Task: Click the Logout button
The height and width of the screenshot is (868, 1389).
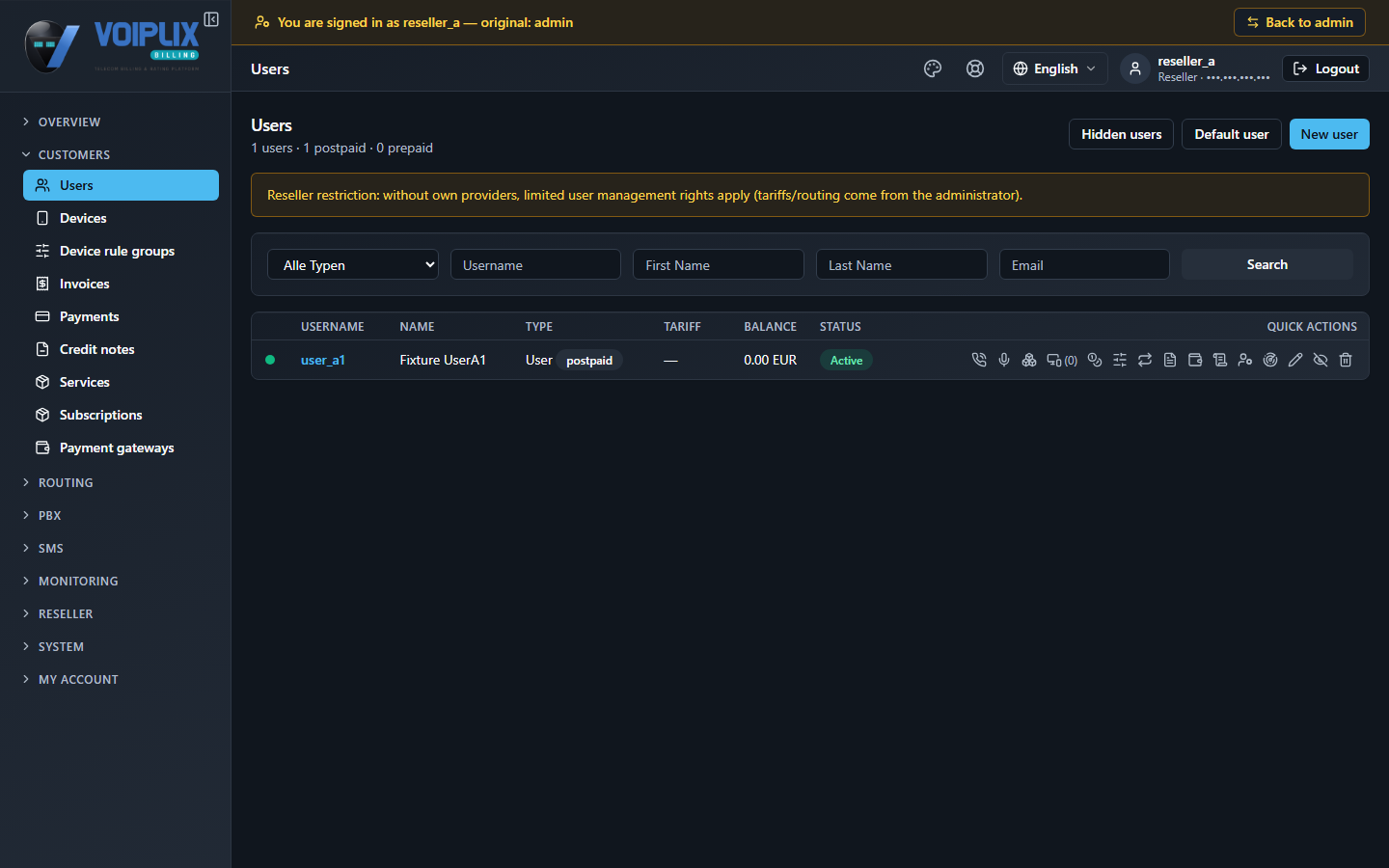Action: (1325, 68)
